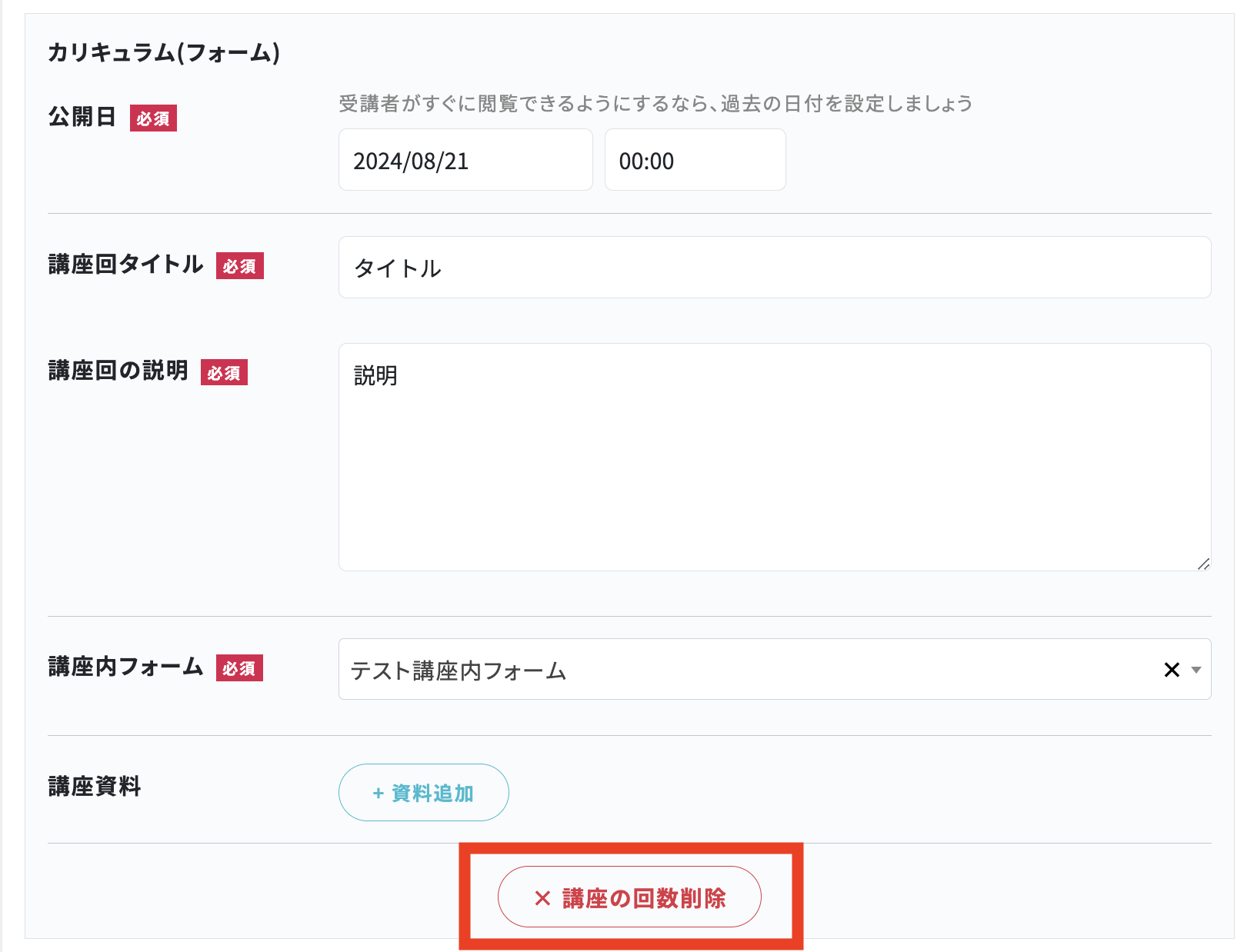Click the 必須 badge beside 講座回タイトル
This screenshot has width=1254, height=952.
pyautogui.click(x=239, y=266)
